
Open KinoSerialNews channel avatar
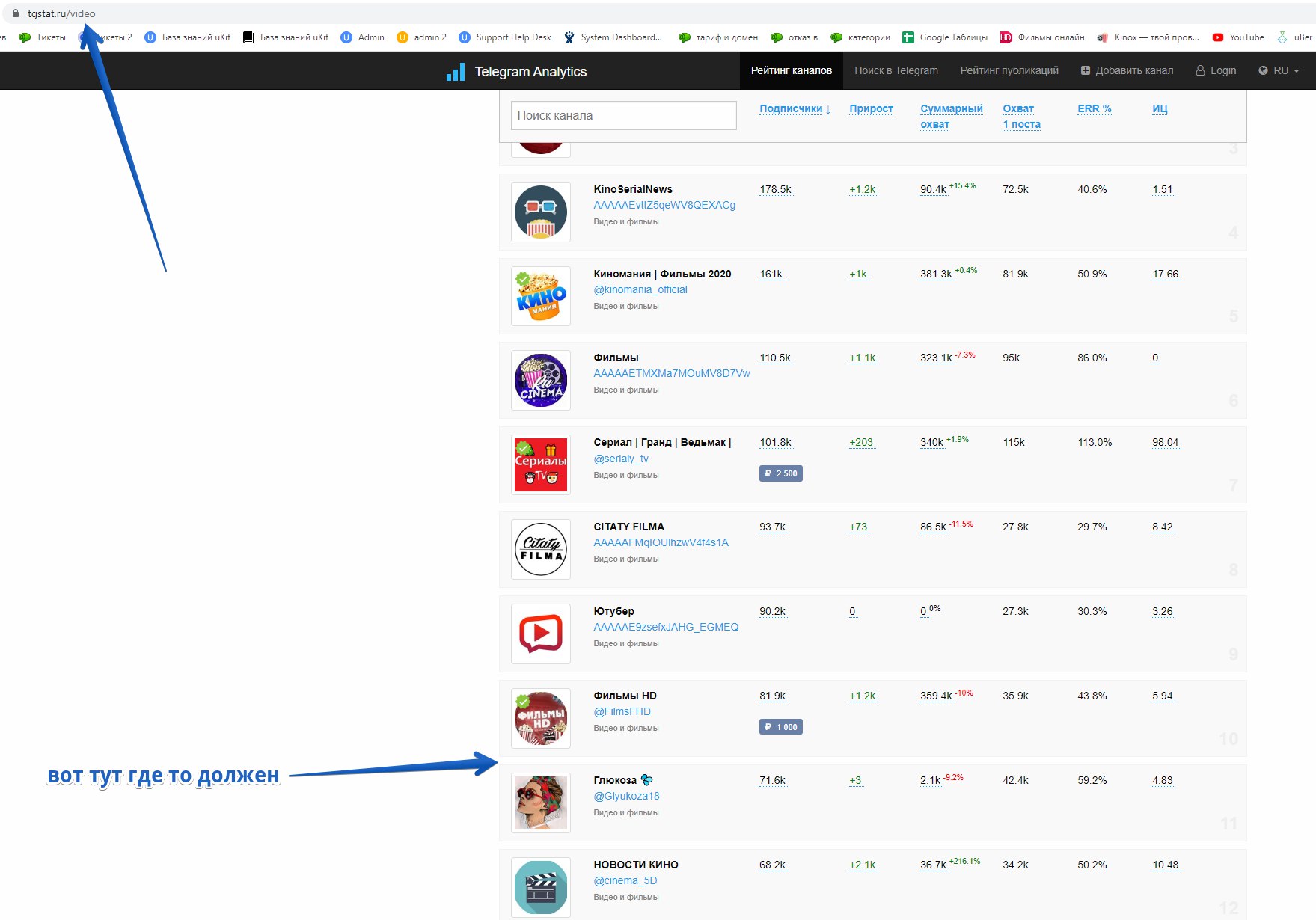pyautogui.click(x=541, y=212)
